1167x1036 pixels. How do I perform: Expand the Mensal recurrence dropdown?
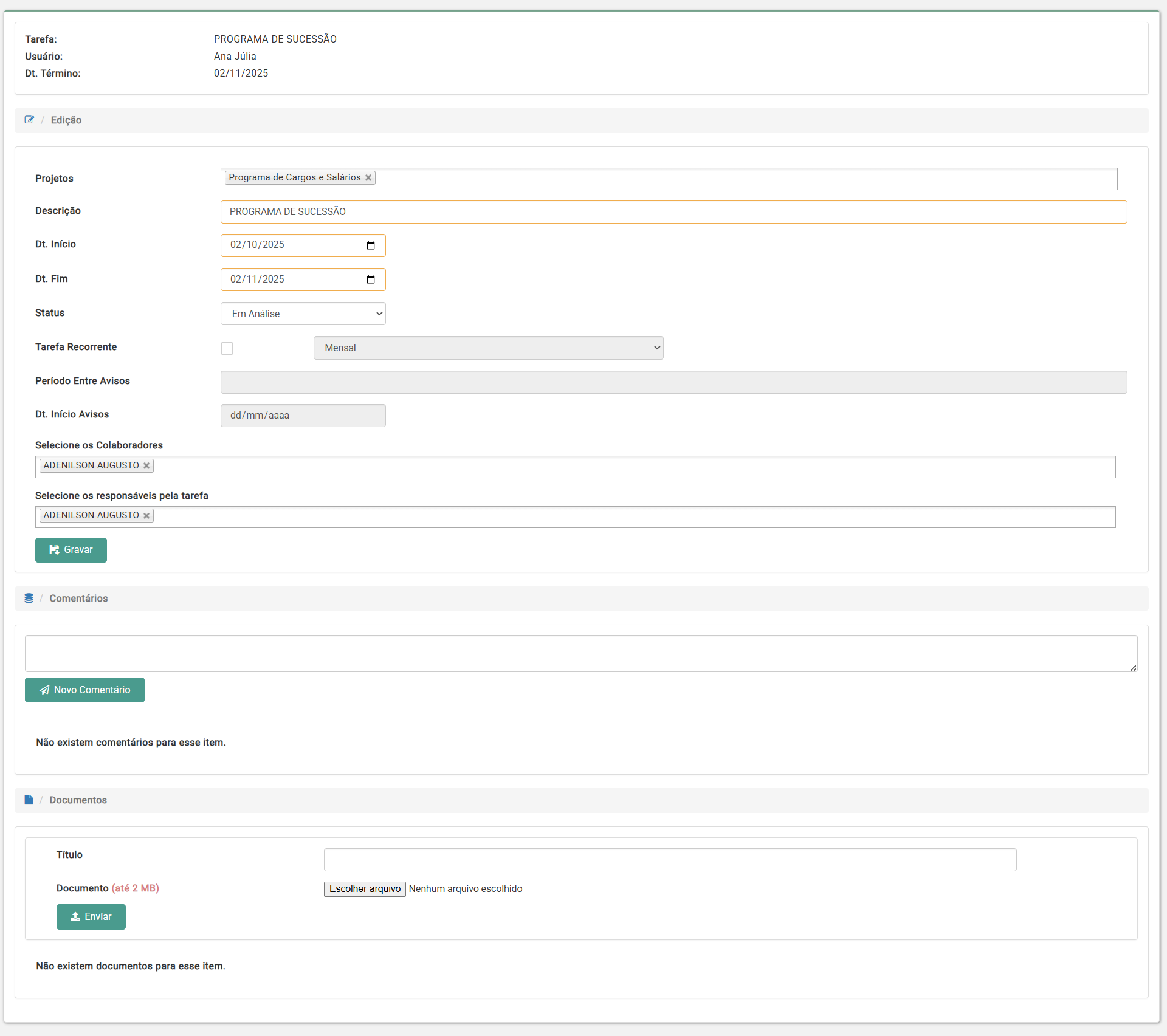click(488, 348)
